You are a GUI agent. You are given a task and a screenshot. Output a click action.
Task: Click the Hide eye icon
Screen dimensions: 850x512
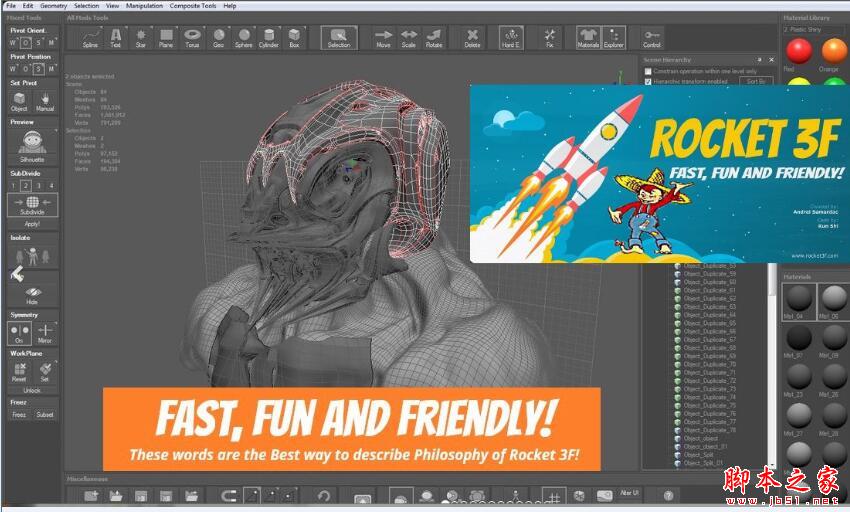pos(32,295)
